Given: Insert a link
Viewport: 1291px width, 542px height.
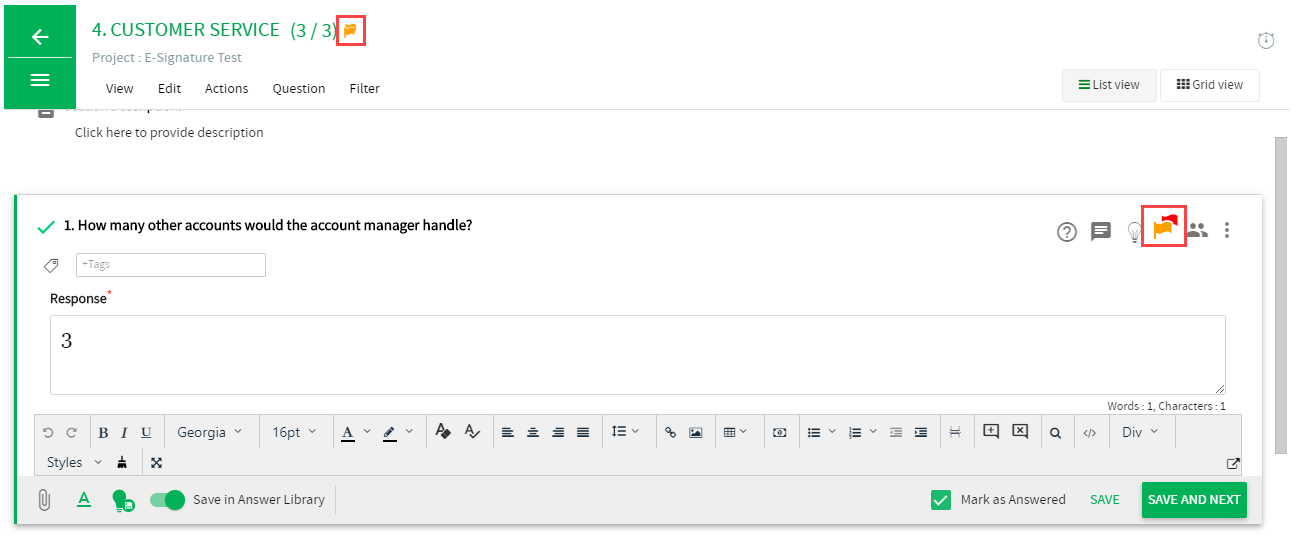Looking at the screenshot, I should click(671, 432).
